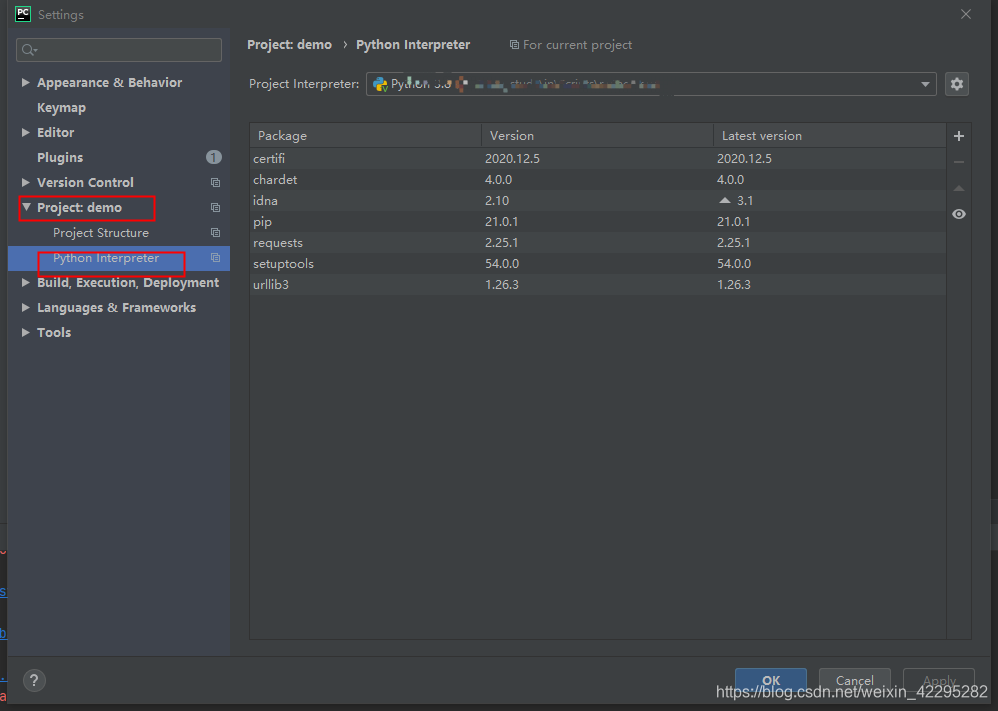The height and width of the screenshot is (711, 998).
Task: Click the install package plus icon
Action: tap(959, 136)
